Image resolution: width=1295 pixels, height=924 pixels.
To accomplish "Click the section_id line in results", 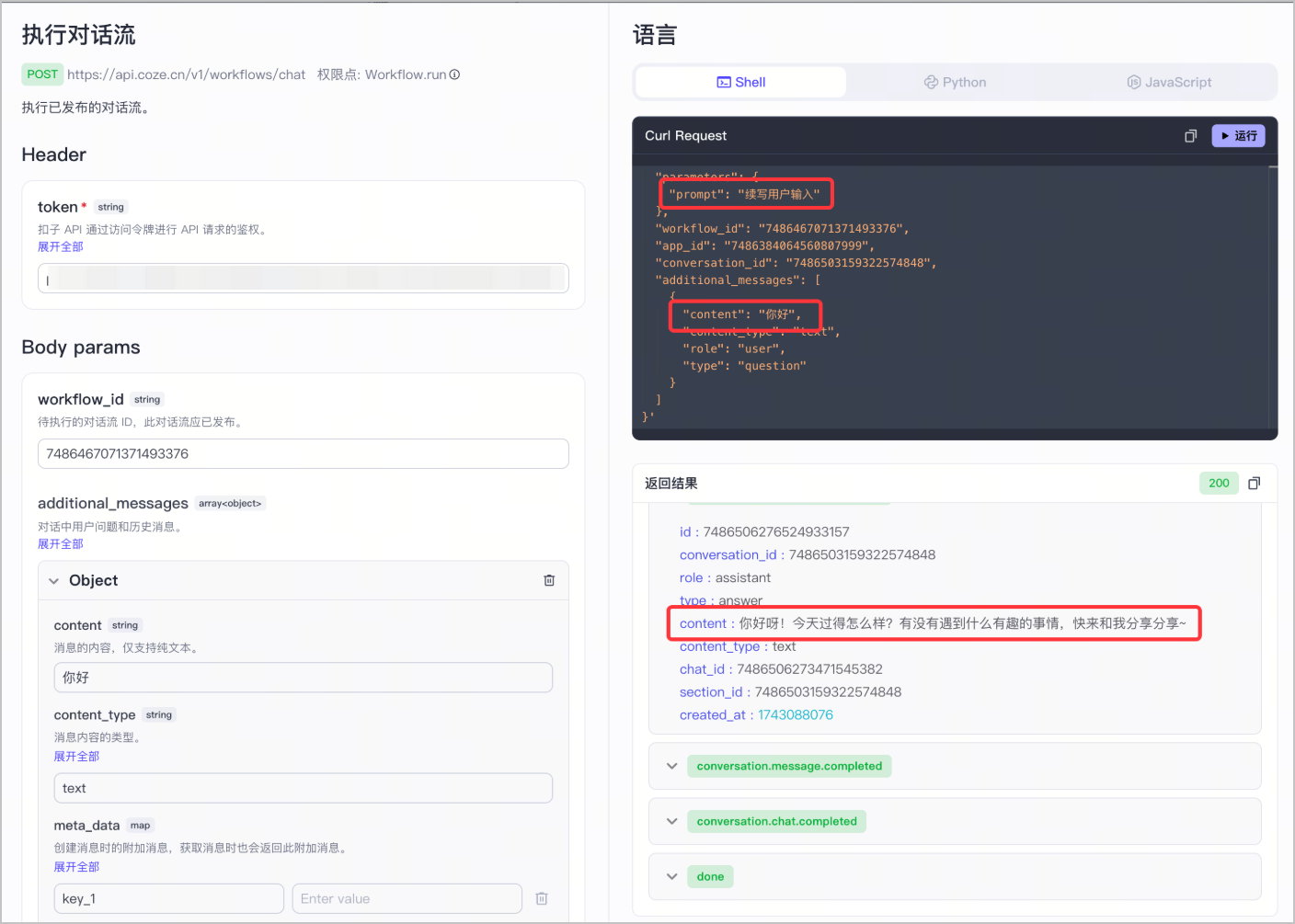I will (790, 691).
